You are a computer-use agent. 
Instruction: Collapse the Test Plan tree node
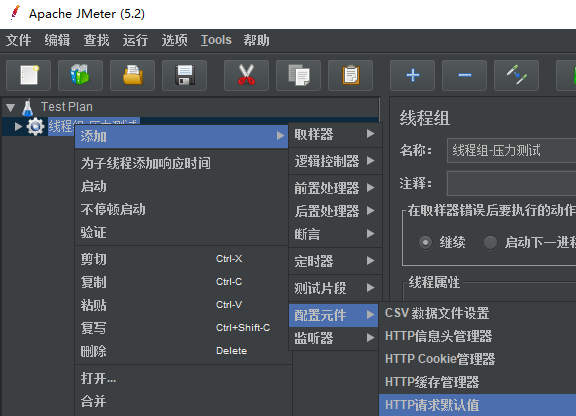(11, 108)
